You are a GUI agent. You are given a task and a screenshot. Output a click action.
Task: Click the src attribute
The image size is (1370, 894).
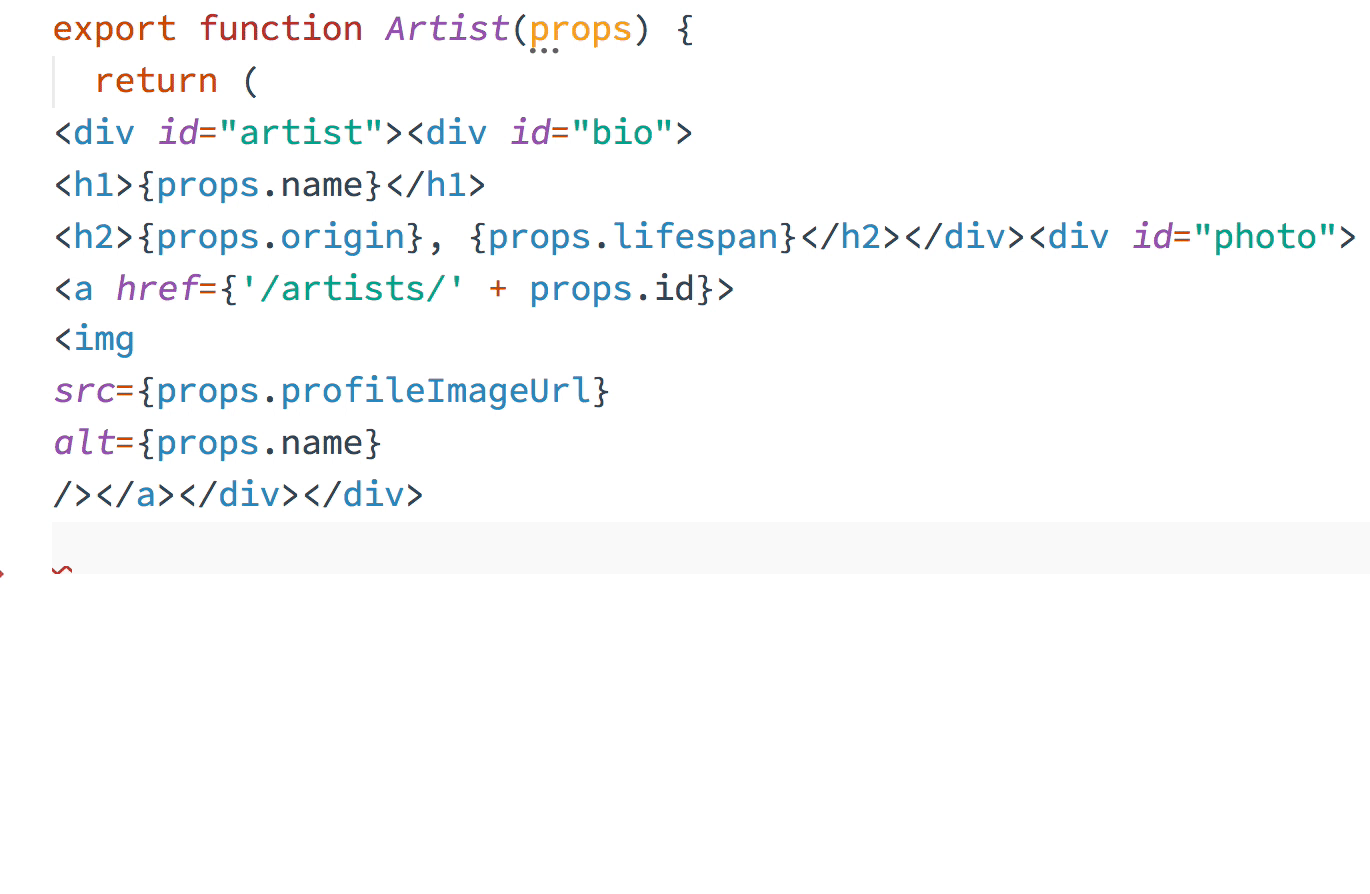pyautogui.click(x=84, y=391)
